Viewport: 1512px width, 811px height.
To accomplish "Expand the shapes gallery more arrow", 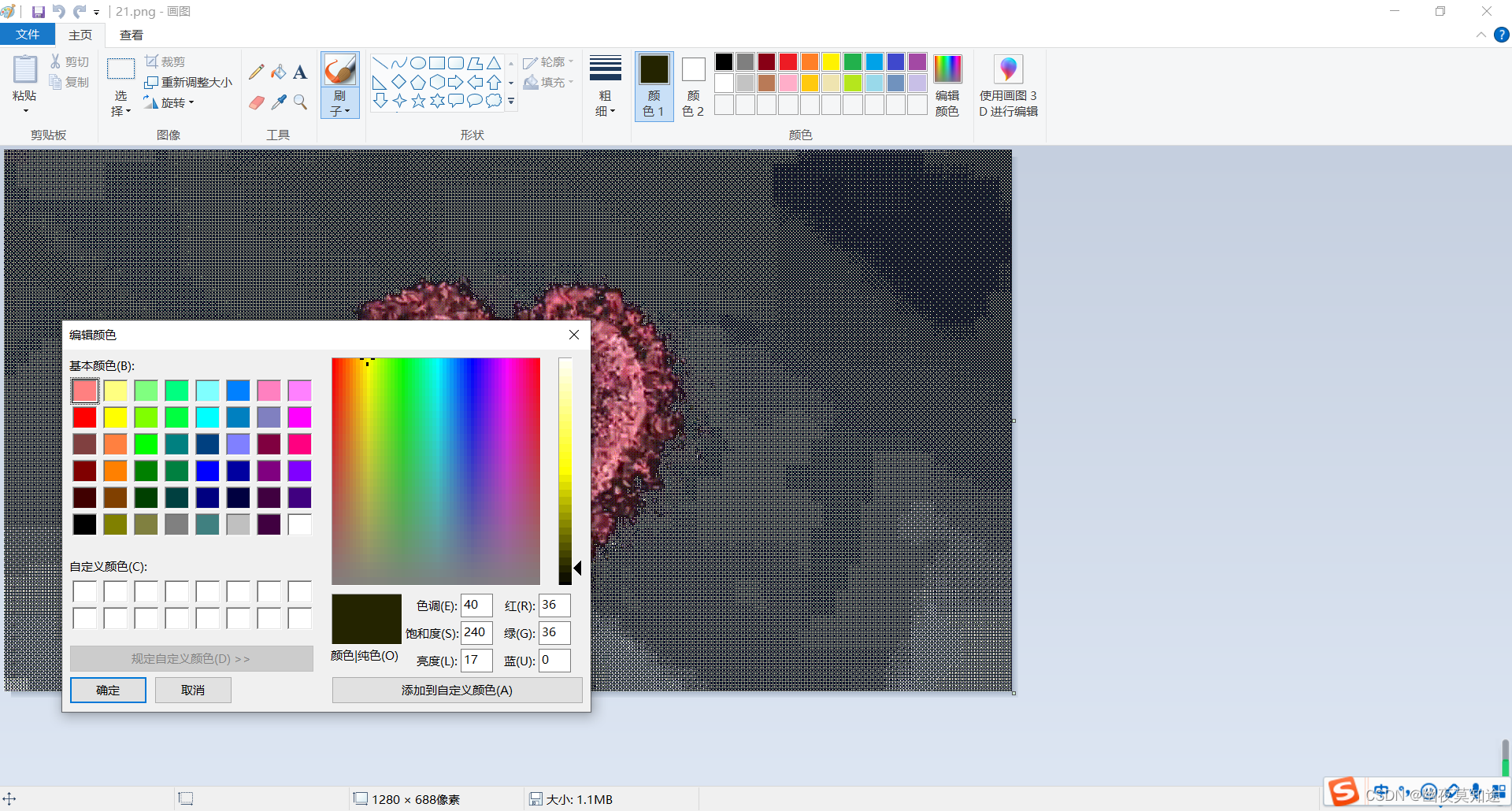I will point(511,101).
